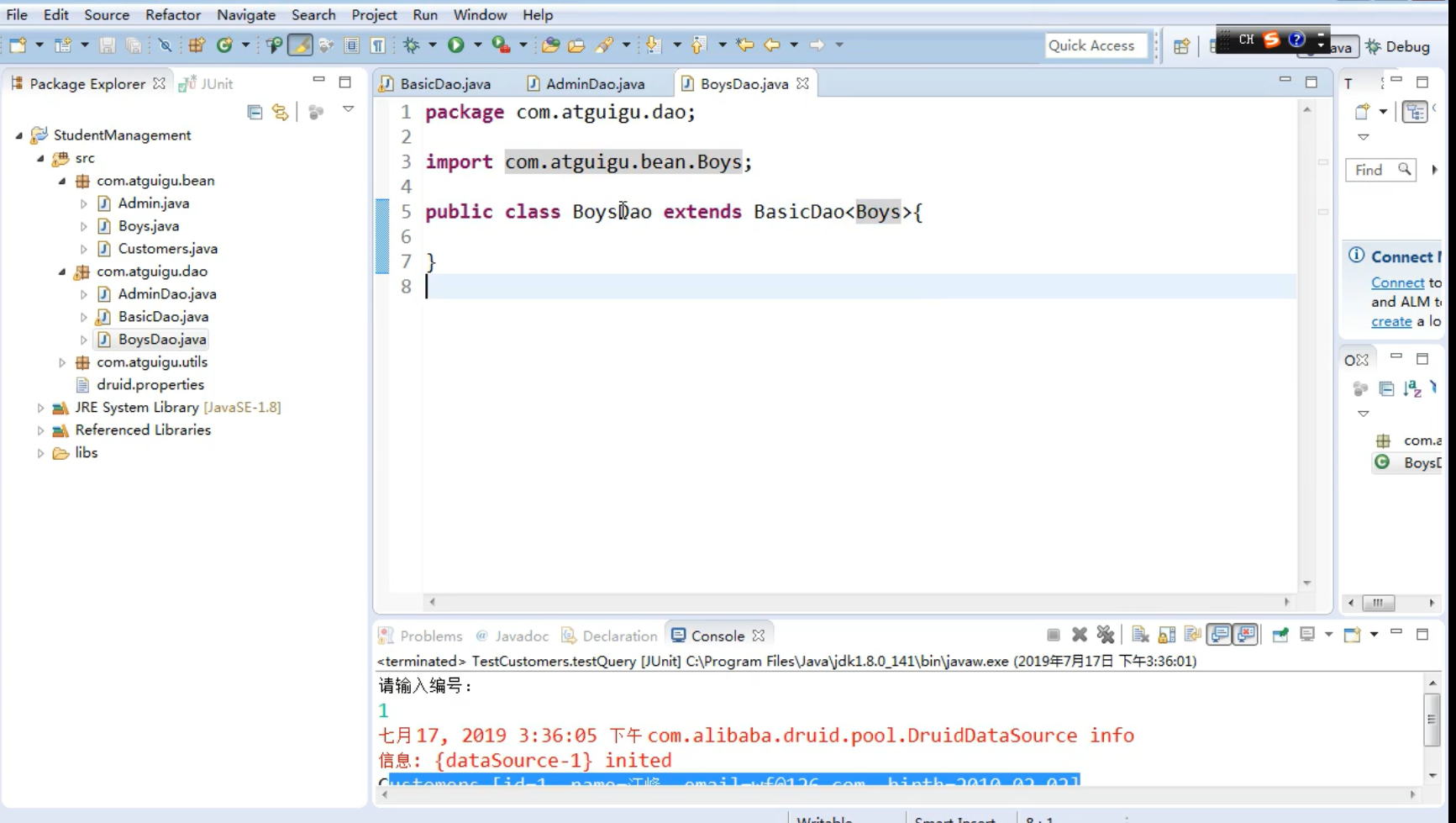This screenshot has width=1456, height=823.
Task: Click the Find field in Task List
Action: click(x=1381, y=170)
